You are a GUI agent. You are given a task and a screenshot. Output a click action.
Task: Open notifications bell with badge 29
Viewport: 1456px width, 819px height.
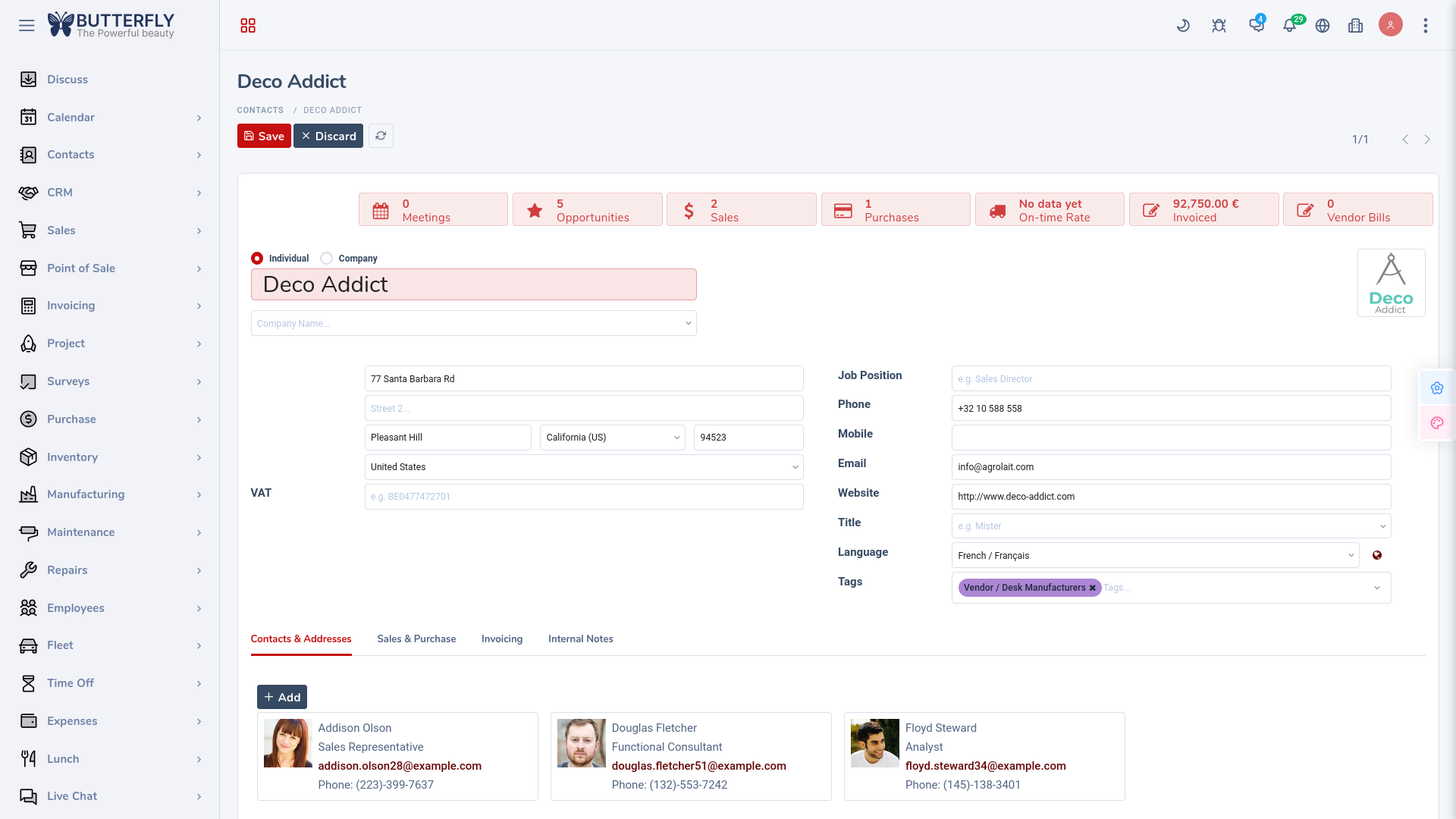[x=1291, y=24]
